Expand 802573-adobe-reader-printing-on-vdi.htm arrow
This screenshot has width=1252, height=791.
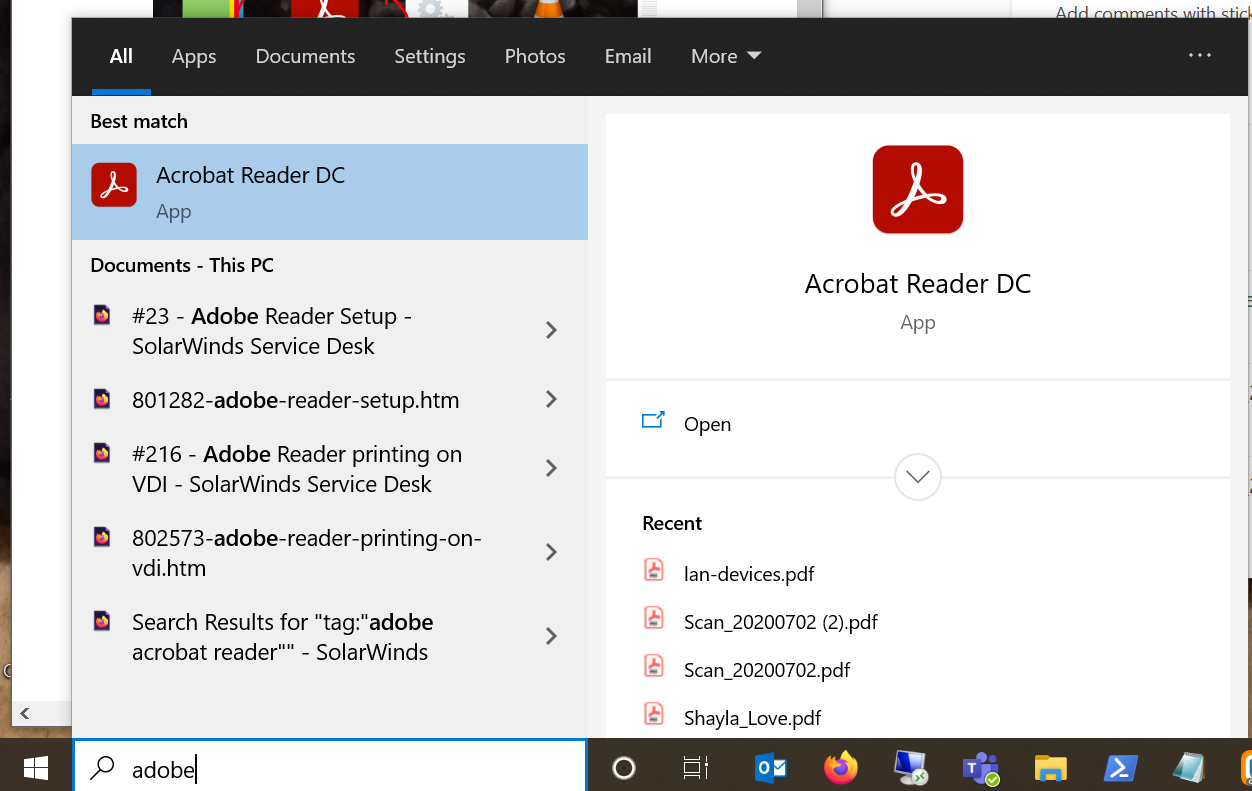(551, 552)
